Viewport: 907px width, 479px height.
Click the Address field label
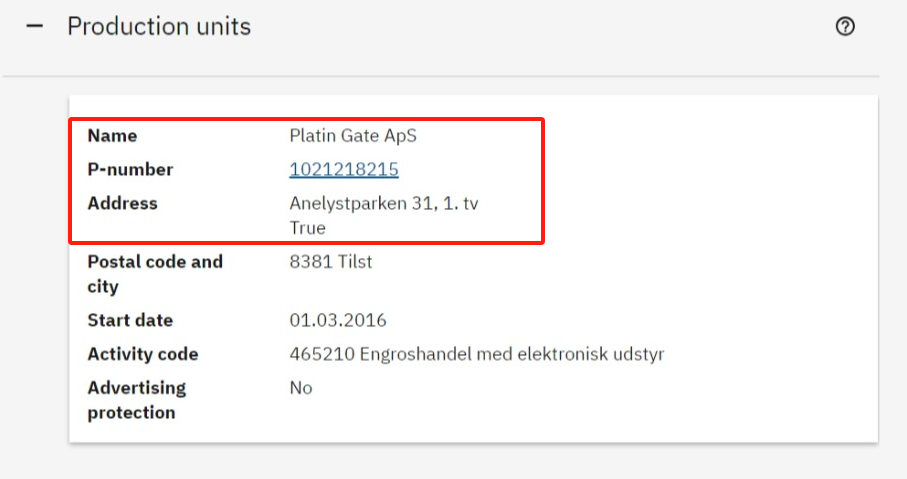[122, 203]
